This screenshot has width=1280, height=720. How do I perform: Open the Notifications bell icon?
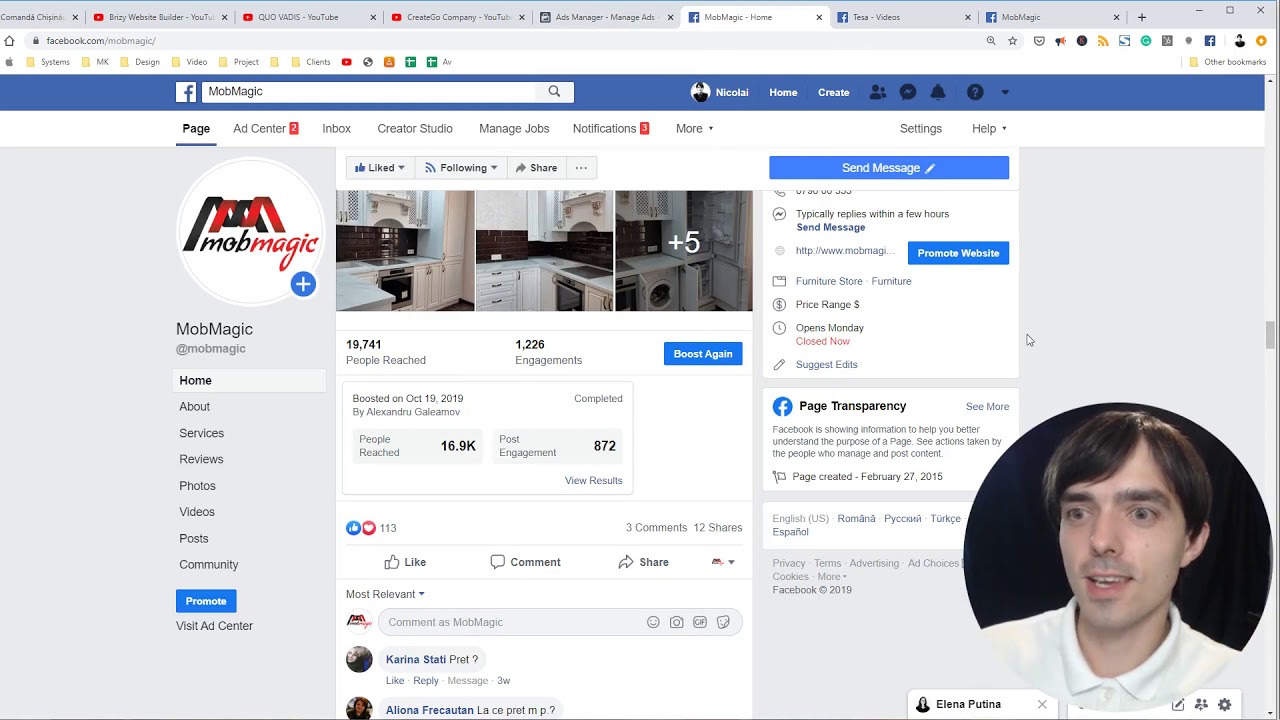[x=938, y=92]
